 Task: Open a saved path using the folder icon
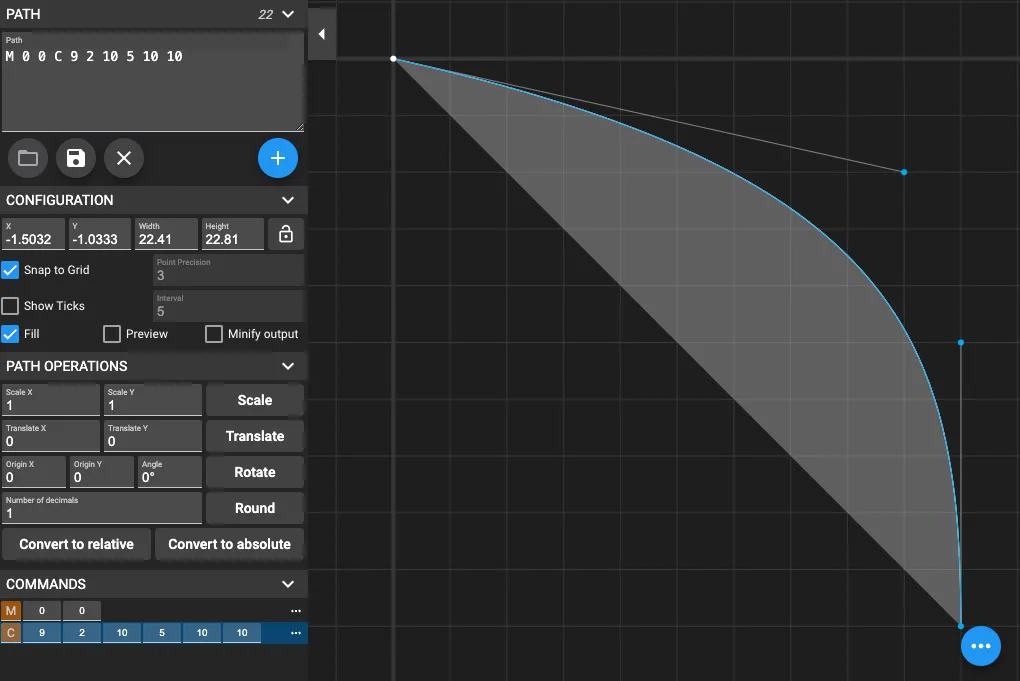pyautogui.click(x=27, y=157)
